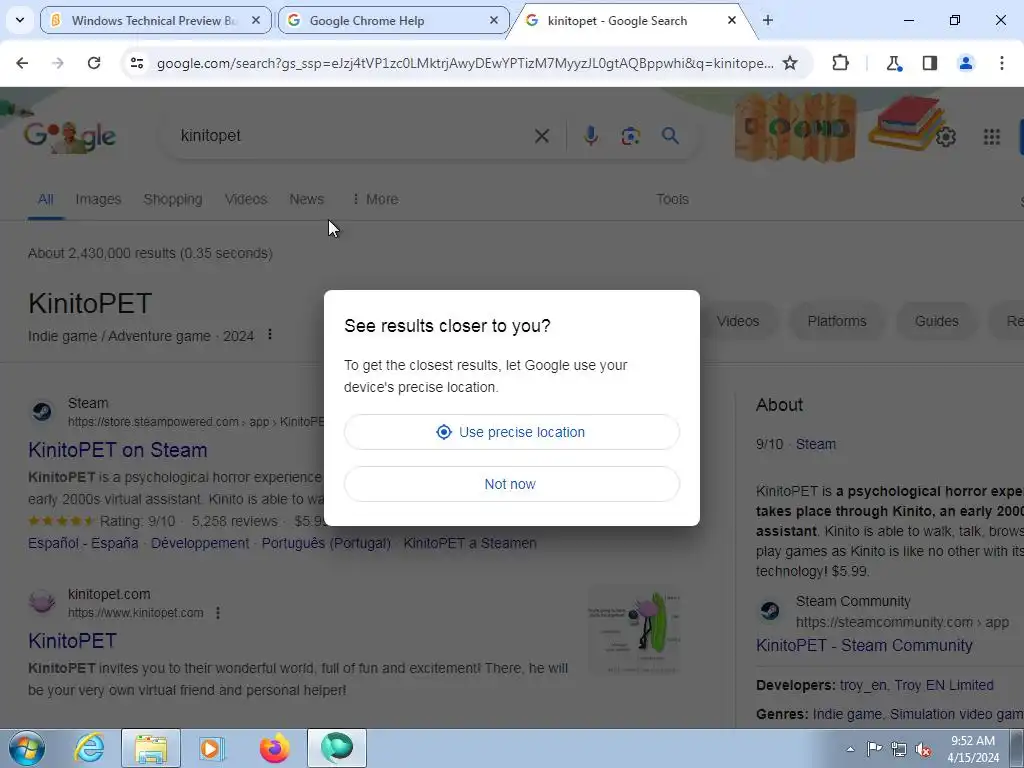Click the KinitoPET a Steamen sitelink
Viewport: 1024px width, 768px height.
tap(470, 543)
